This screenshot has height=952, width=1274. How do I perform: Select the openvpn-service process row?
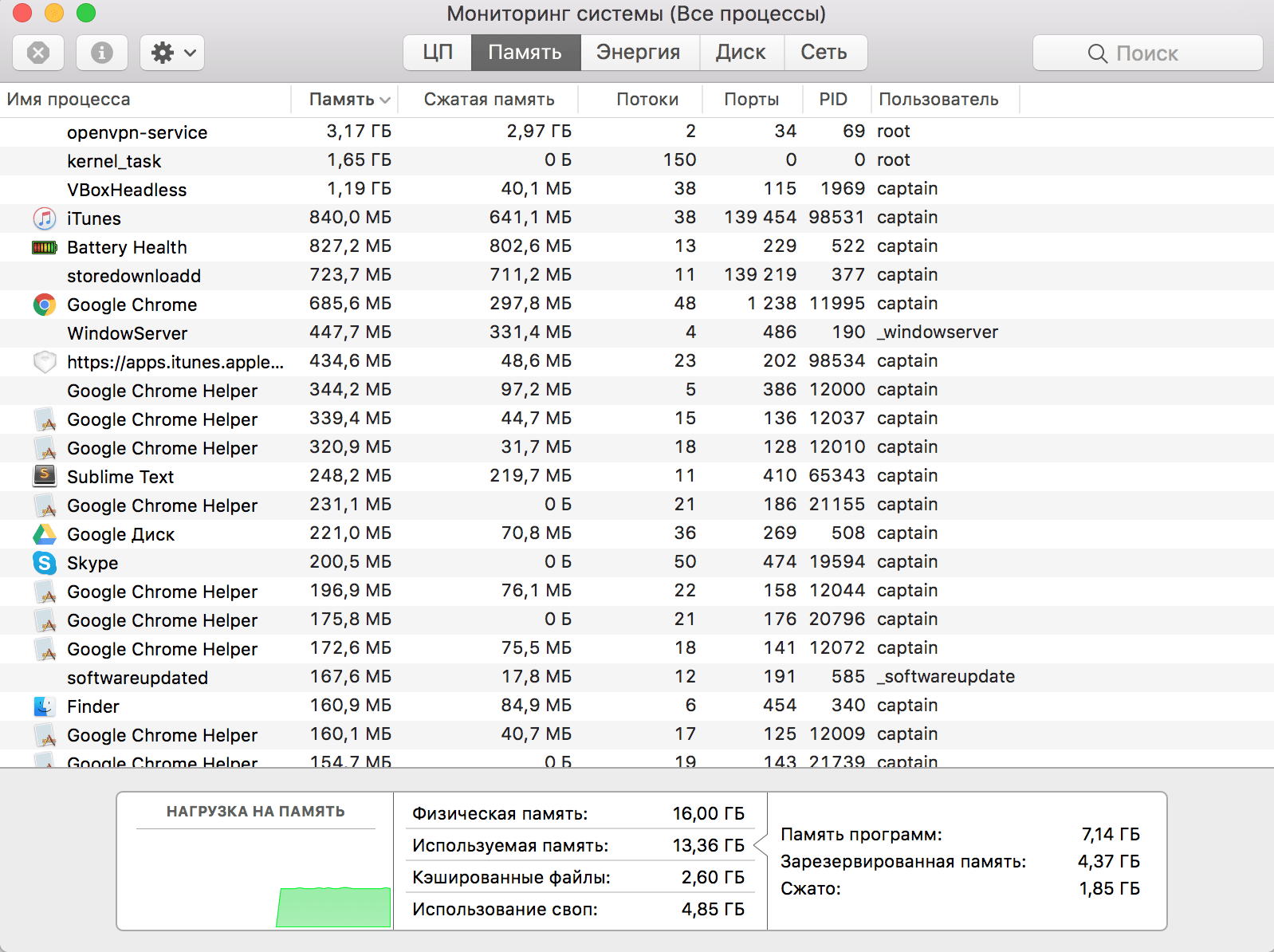tap(637, 132)
